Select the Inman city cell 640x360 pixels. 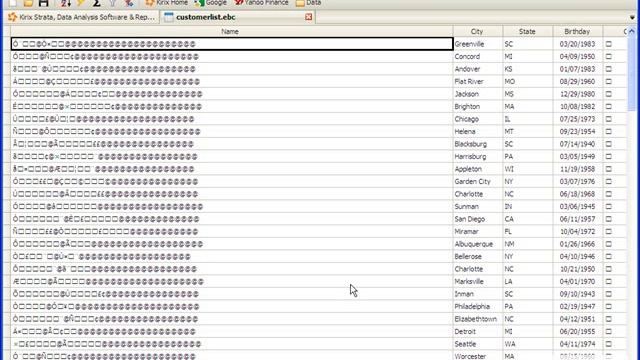[478, 294]
